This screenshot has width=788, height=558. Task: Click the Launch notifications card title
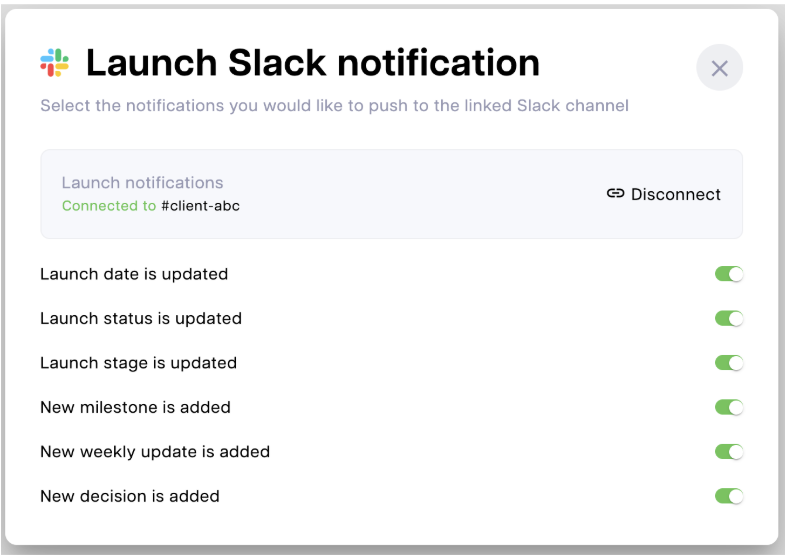click(x=142, y=183)
